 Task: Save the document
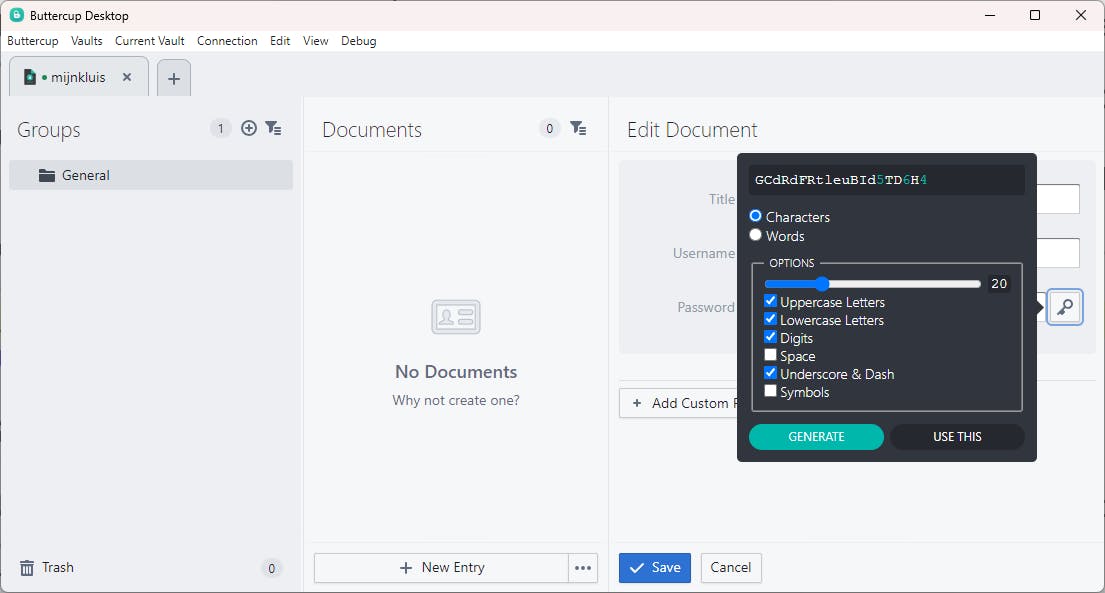click(655, 568)
